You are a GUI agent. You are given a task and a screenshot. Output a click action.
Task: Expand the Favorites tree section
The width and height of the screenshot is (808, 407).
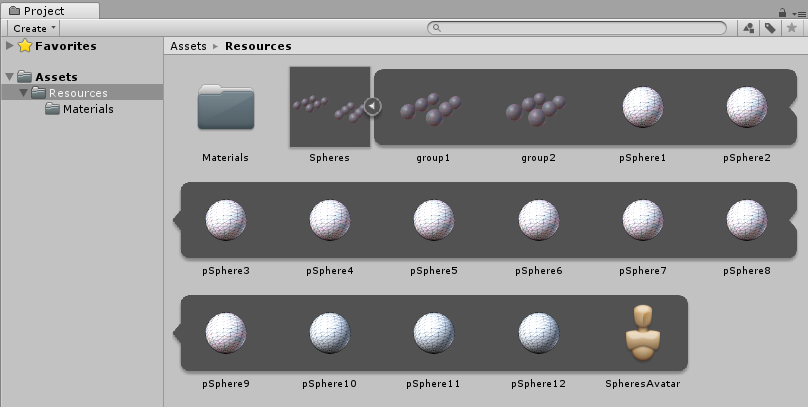pyautogui.click(x=10, y=46)
